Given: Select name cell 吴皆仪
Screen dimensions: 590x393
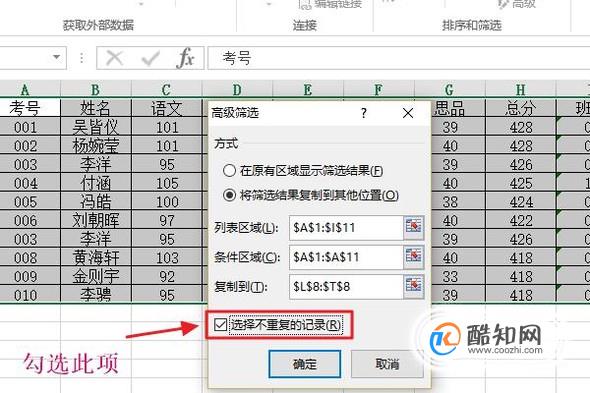Looking at the screenshot, I should pos(96,127).
